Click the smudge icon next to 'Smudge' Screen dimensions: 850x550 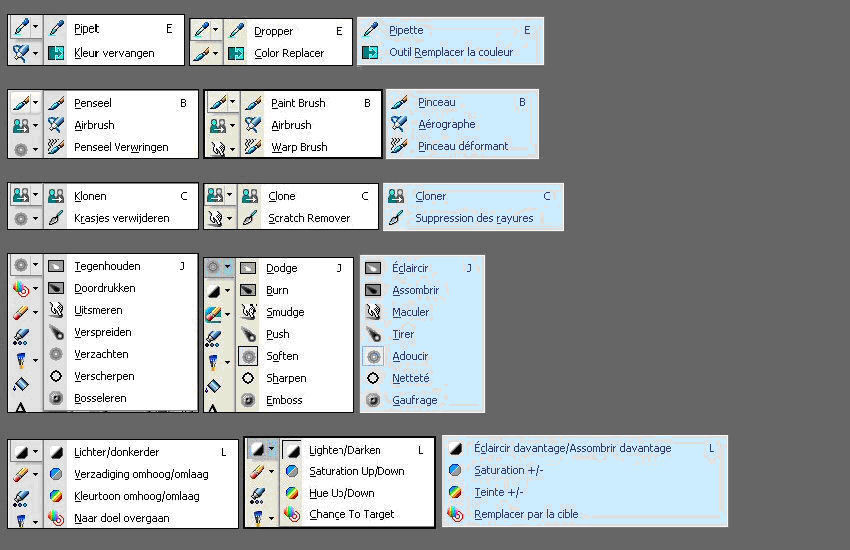(x=248, y=312)
